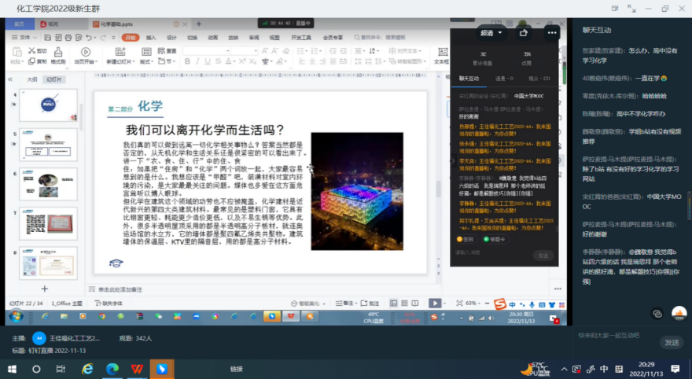Image resolution: width=693 pixels, height=380 pixels.
Task: Switch to the 观众 audience tab in live panel
Action: pos(539,79)
